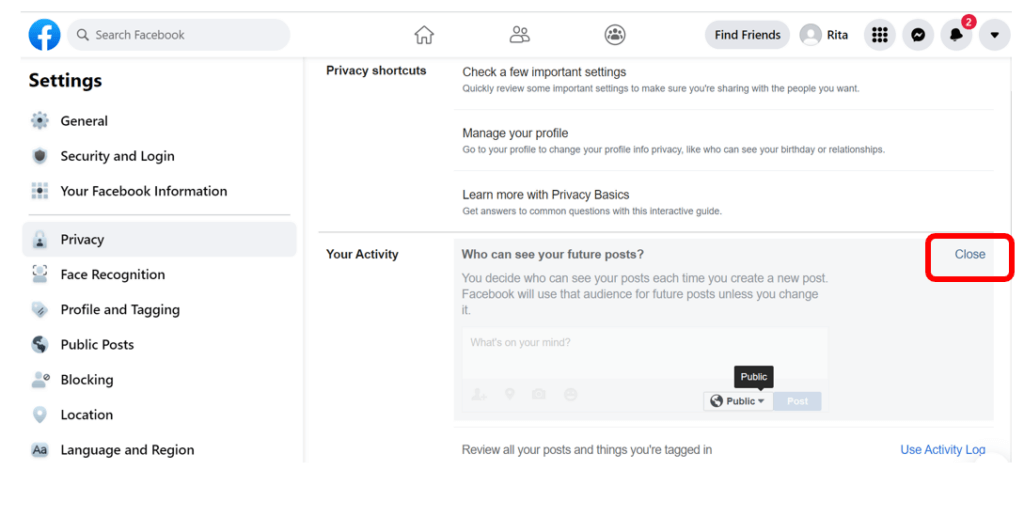The height and width of the screenshot is (532, 1024).
Task: Click the Facebook logo icon
Action: [x=44, y=35]
